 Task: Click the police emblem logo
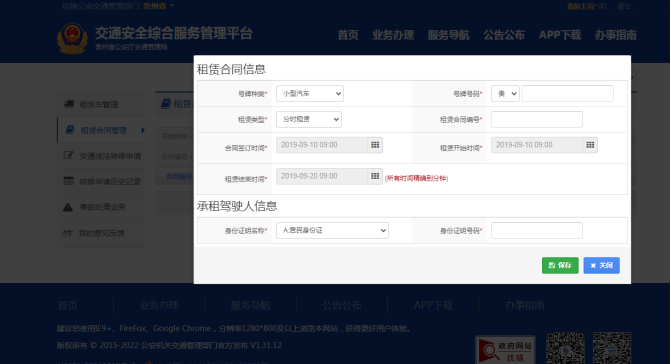(x=72, y=38)
